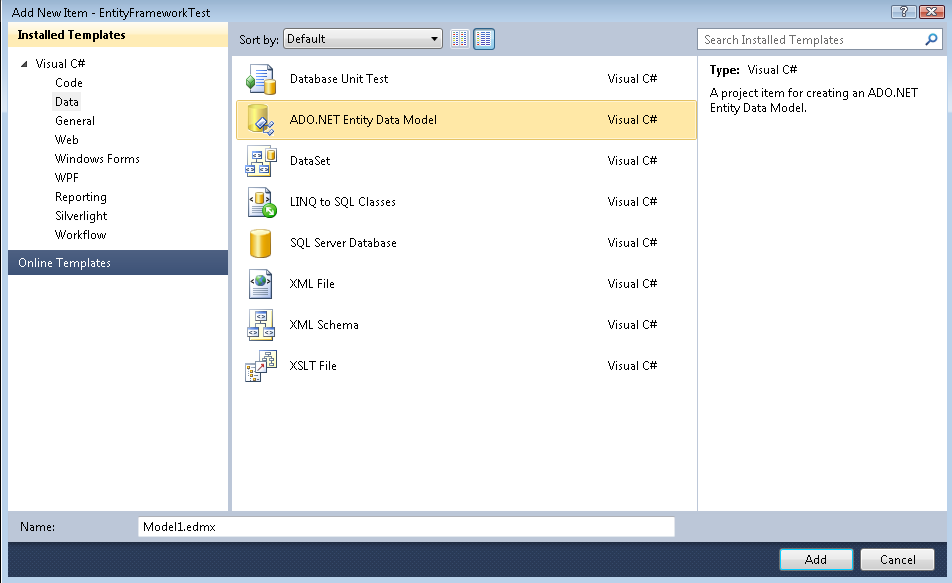The image size is (952, 583).
Task: Click the ADO.NET Entity Data Model icon
Action: pos(260,120)
